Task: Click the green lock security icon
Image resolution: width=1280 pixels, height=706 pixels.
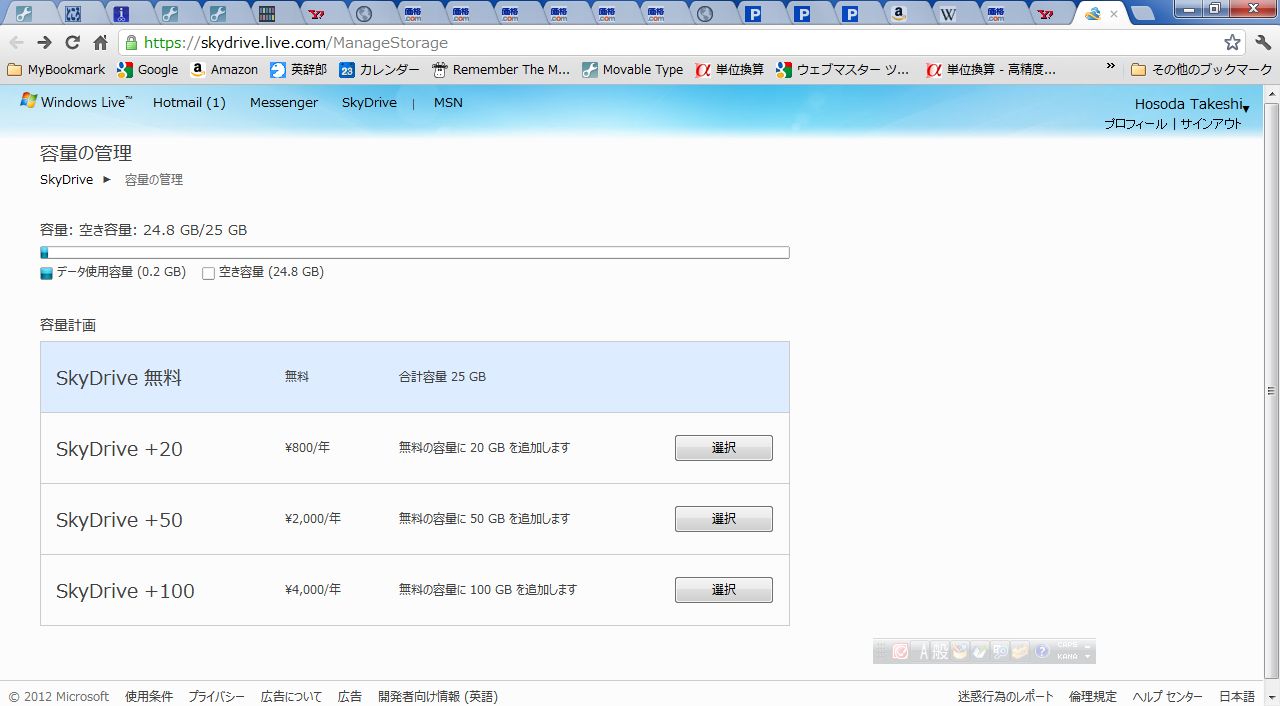Action: (131, 43)
